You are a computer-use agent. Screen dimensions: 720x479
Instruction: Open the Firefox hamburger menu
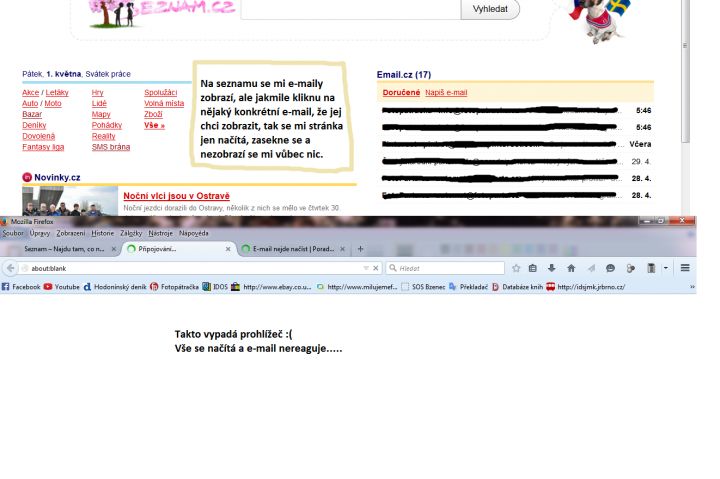coord(685,268)
